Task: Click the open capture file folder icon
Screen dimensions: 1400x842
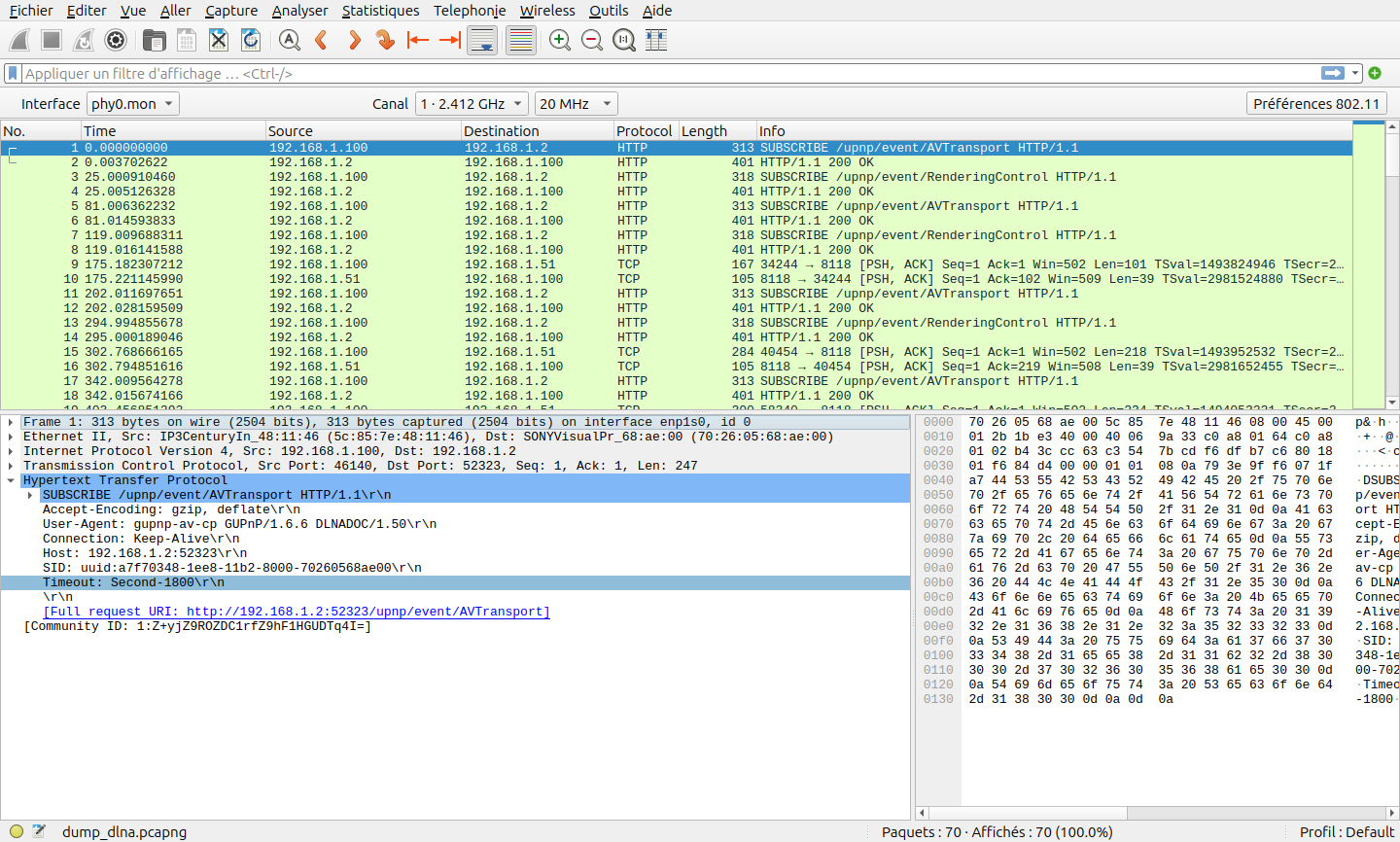Action: (154, 40)
